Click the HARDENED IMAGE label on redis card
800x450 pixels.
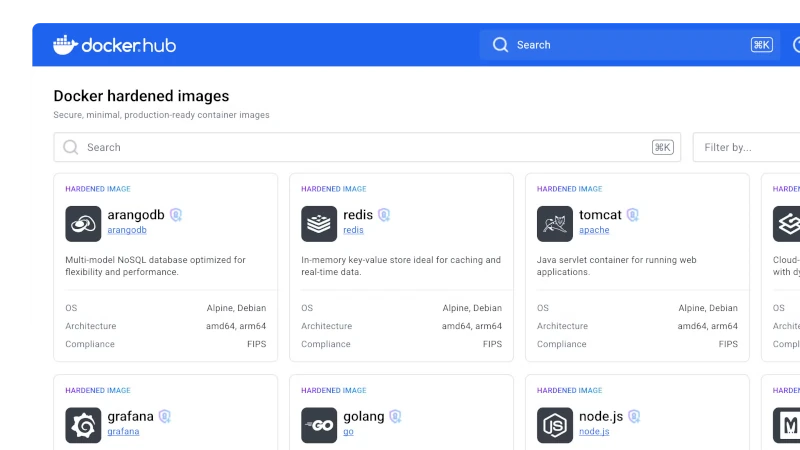click(334, 189)
